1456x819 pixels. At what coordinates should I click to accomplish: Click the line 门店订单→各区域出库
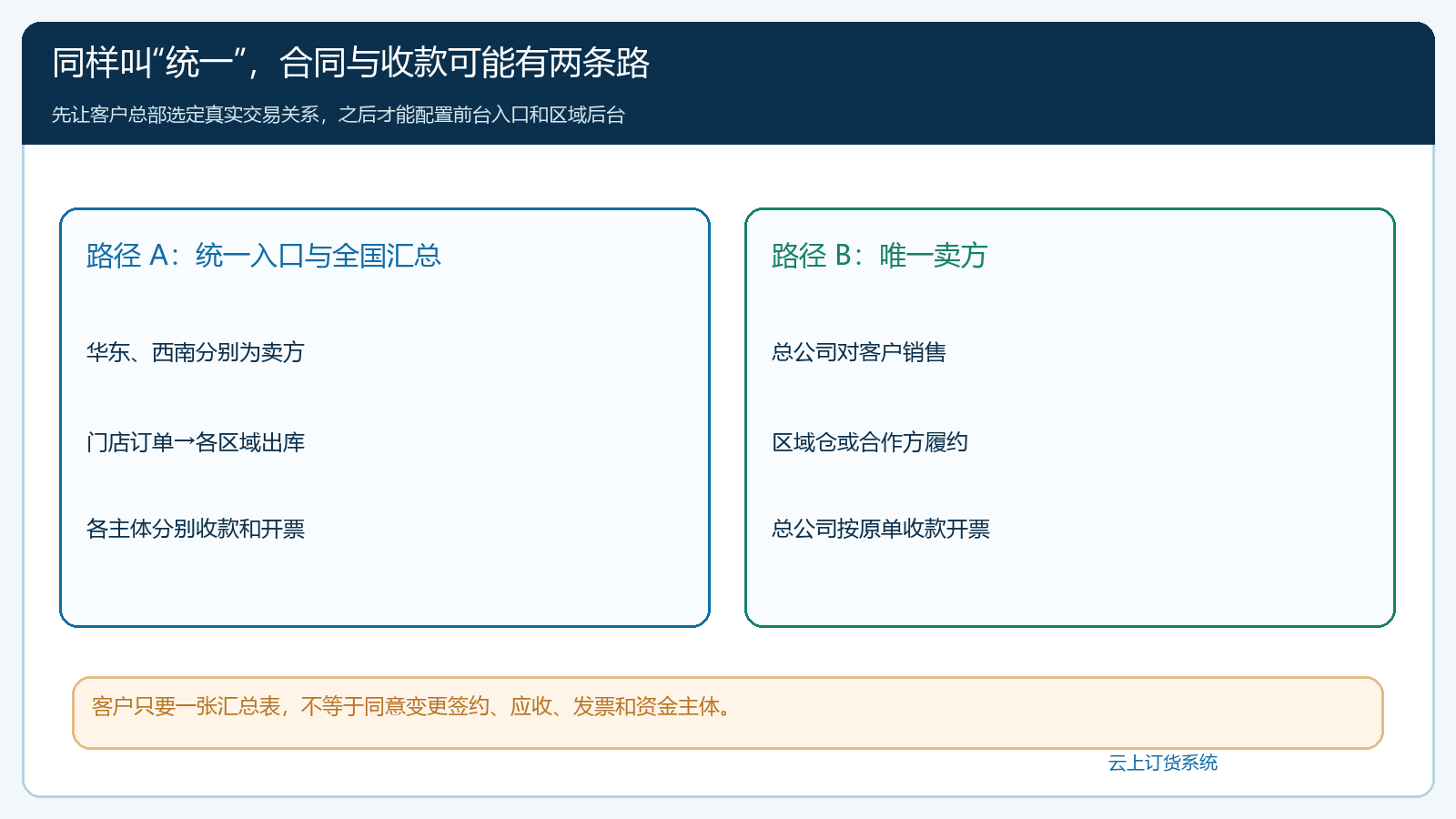[196, 442]
